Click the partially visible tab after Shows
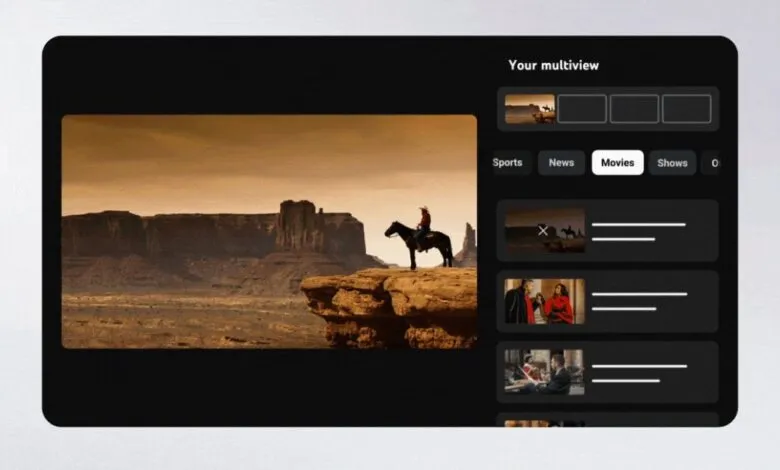Screen dimensions: 780x470 coord(712,163)
